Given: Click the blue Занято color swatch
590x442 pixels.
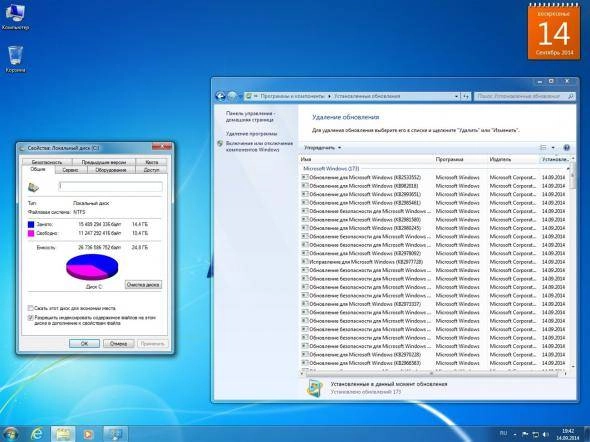Looking at the screenshot, I should [x=31, y=224].
